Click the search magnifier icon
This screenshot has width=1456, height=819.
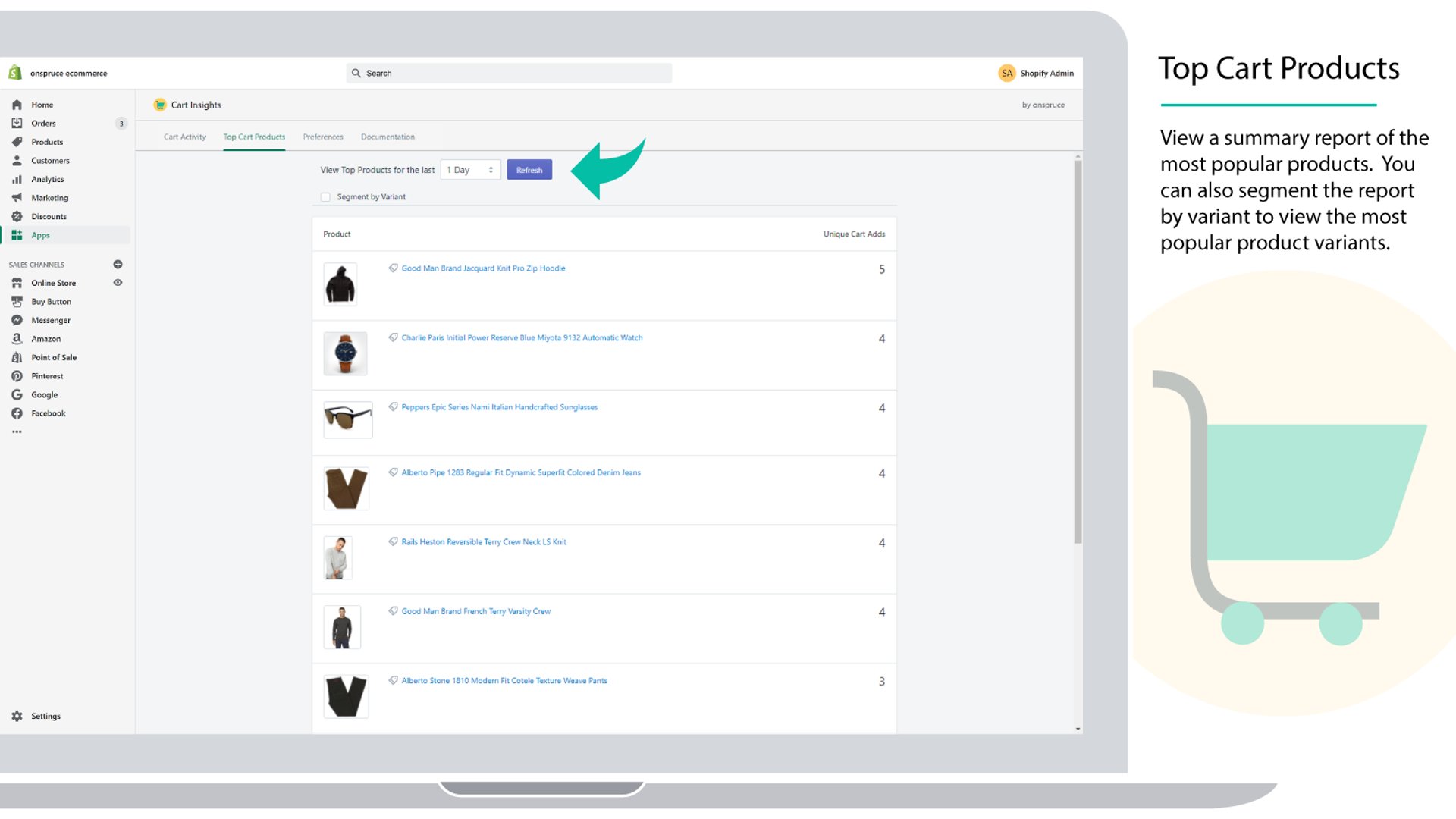[x=356, y=73]
